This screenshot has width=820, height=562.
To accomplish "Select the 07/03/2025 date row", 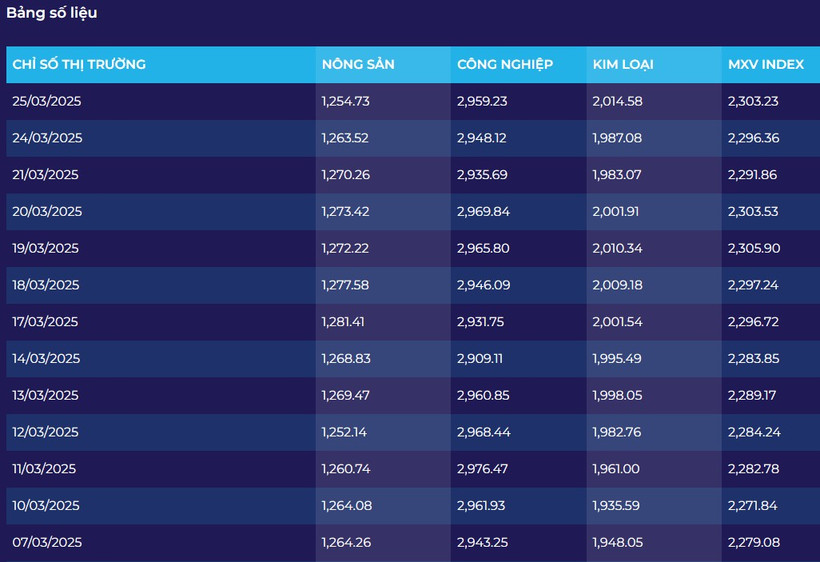I will click(x=47, y=542).
